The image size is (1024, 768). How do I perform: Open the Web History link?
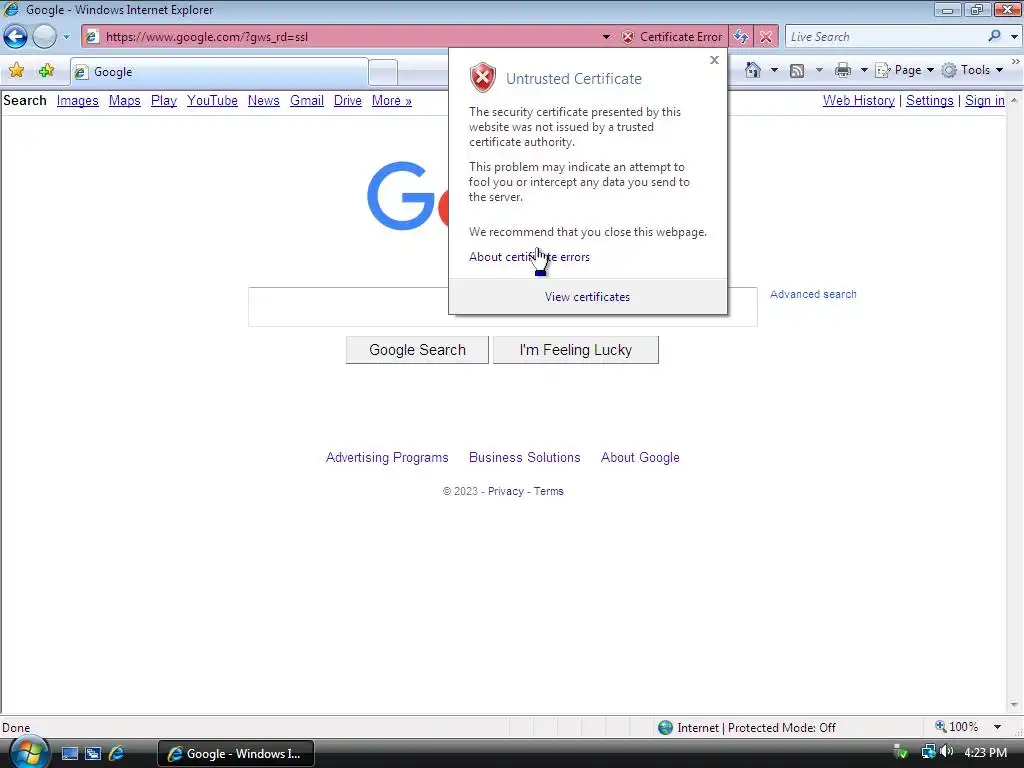pyautogui.click(x=859, y=101)
